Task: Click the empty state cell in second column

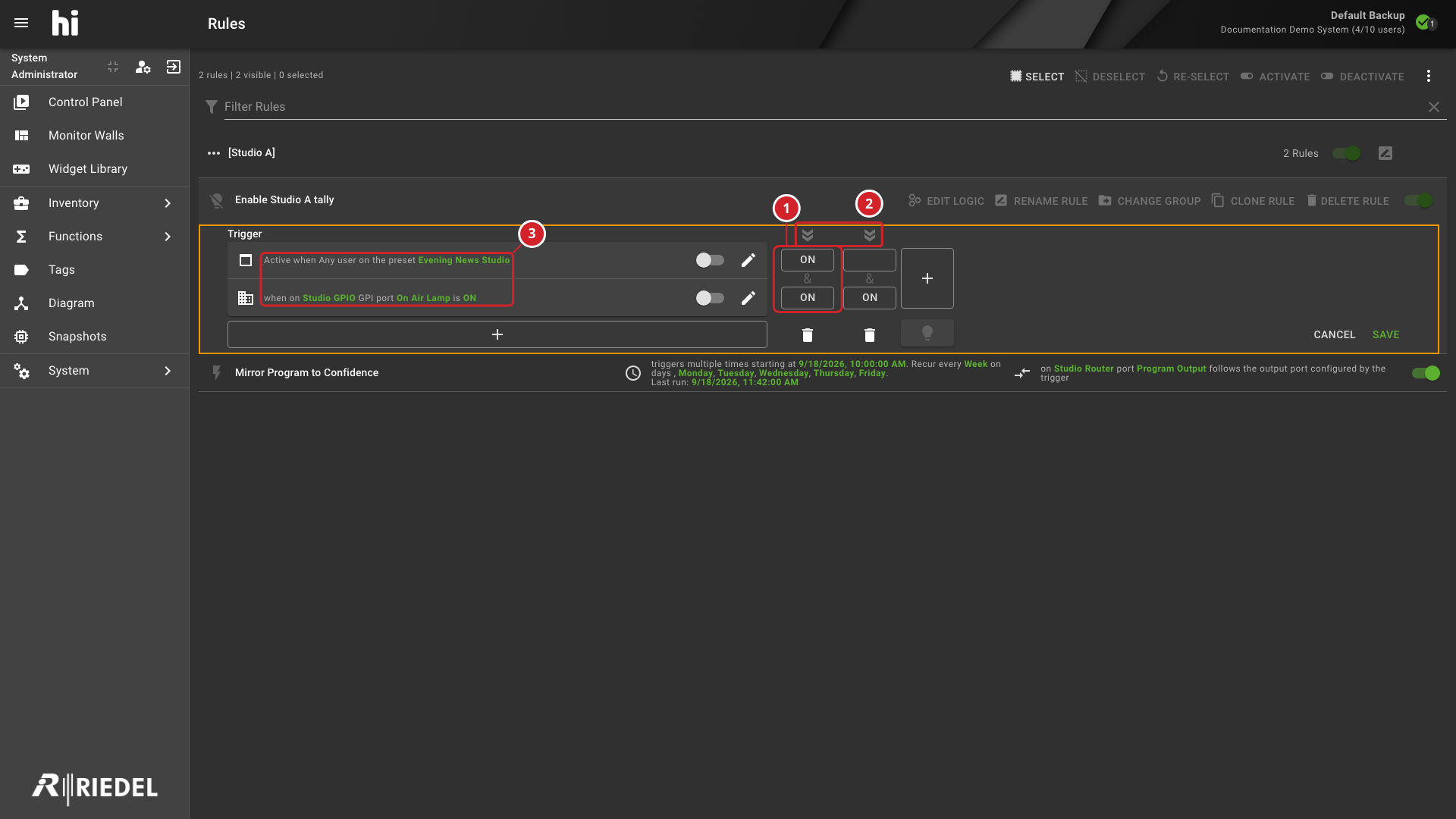Action: [x=870, y=260]
